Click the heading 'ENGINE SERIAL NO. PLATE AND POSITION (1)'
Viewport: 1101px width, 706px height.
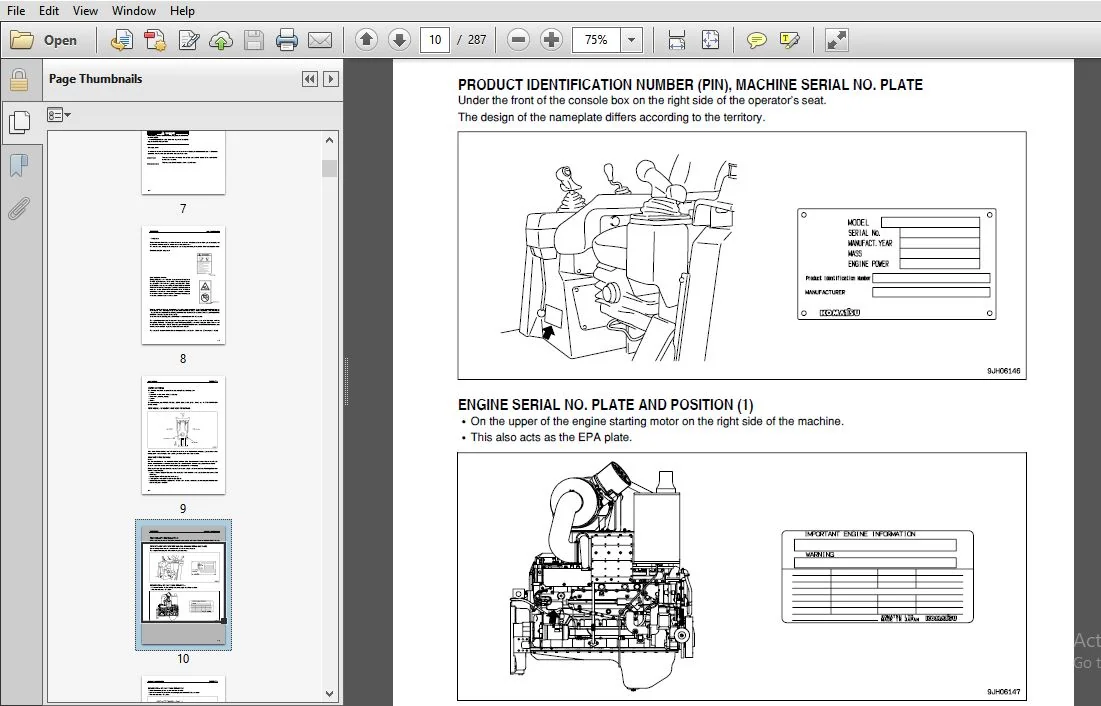click(x=605, y=405)
